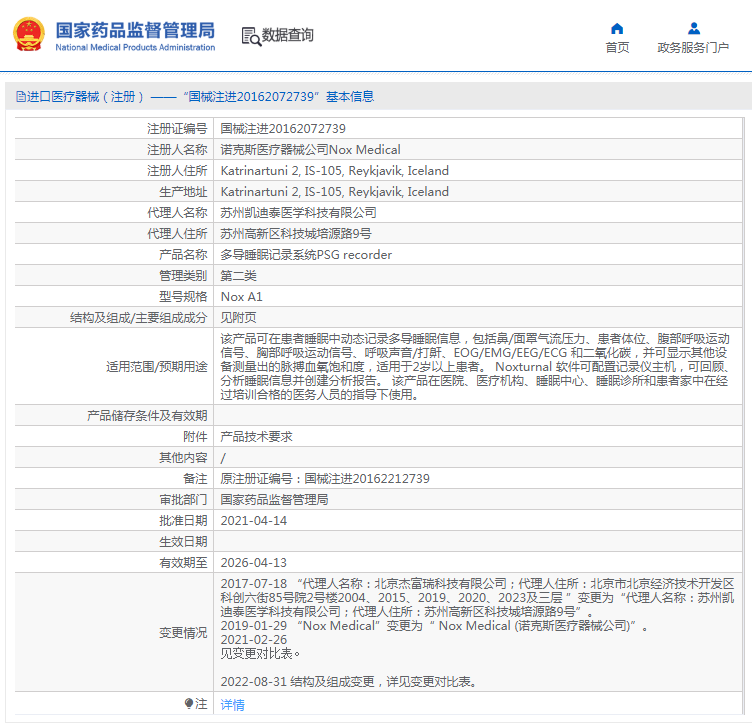752x726 pixels.
Task: Click expiry date 2026-04-13
Action: click(254, 562)
